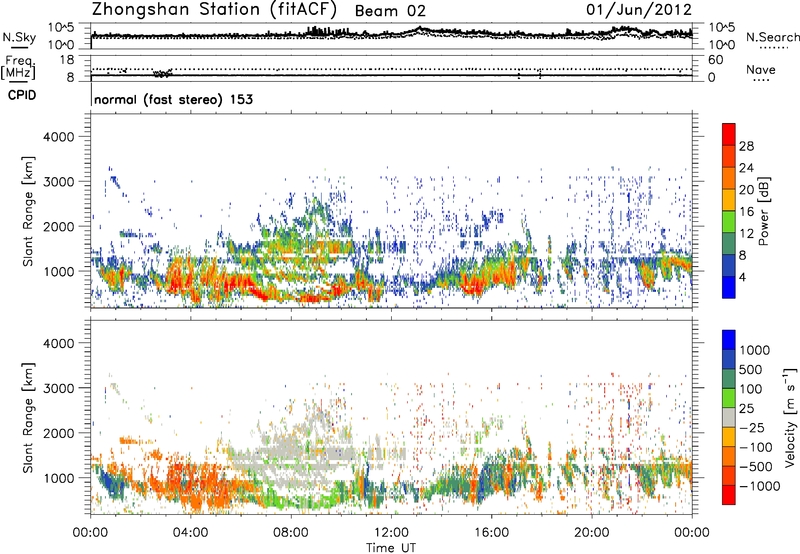
Task: Click inside the Power range-time plot
Action: tap(391, 211)
